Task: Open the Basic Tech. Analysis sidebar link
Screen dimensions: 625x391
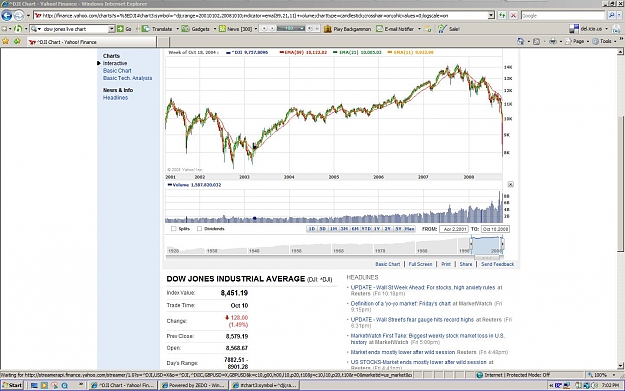Action: pos(127,78)
